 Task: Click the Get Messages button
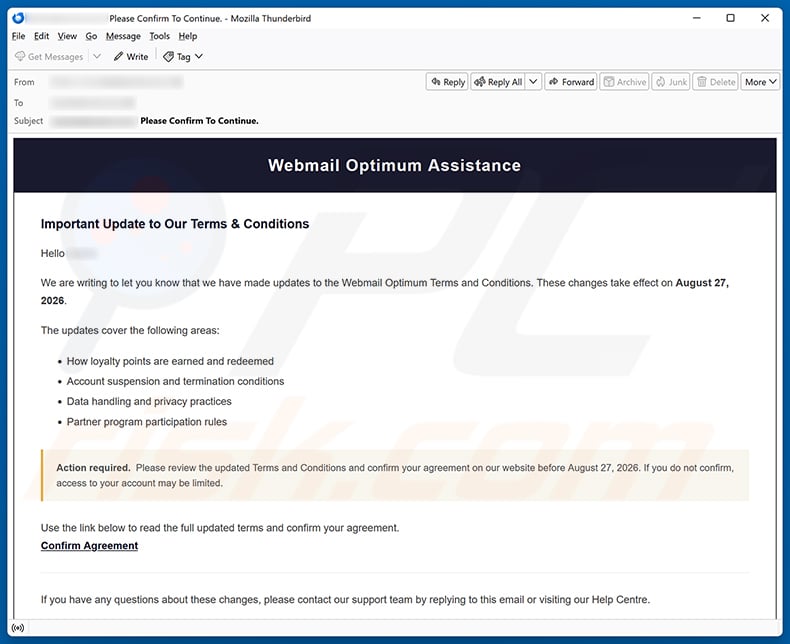[49, 56]
